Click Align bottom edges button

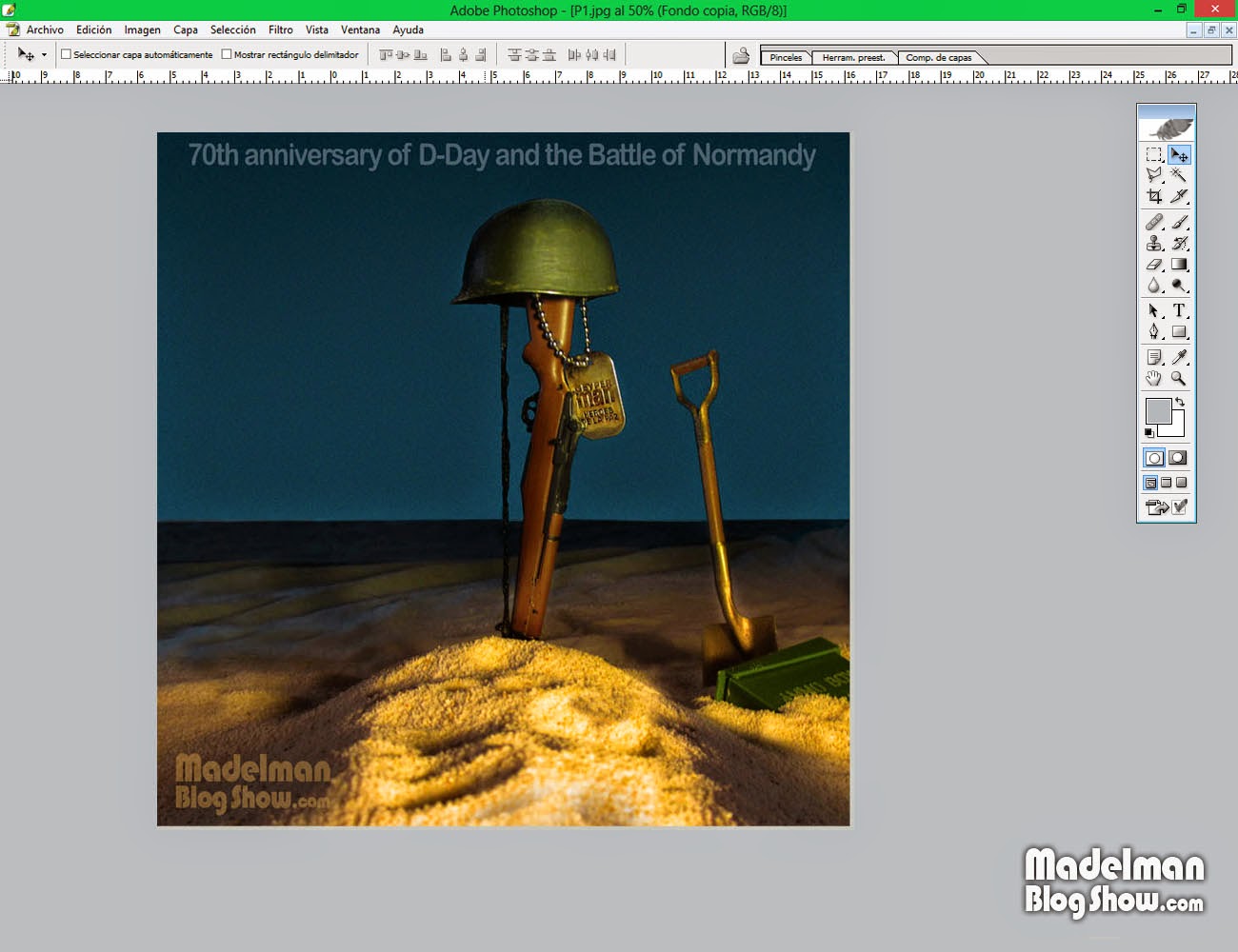(x=421, y=55)
